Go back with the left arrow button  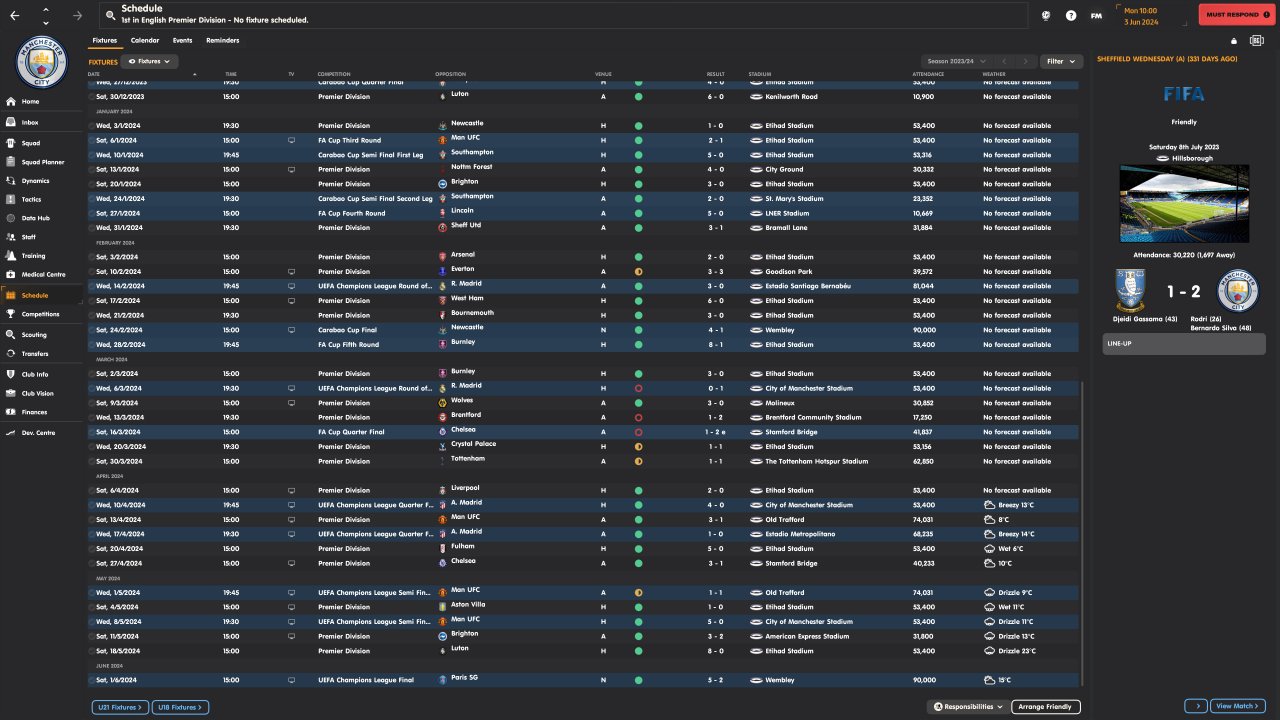14,15
